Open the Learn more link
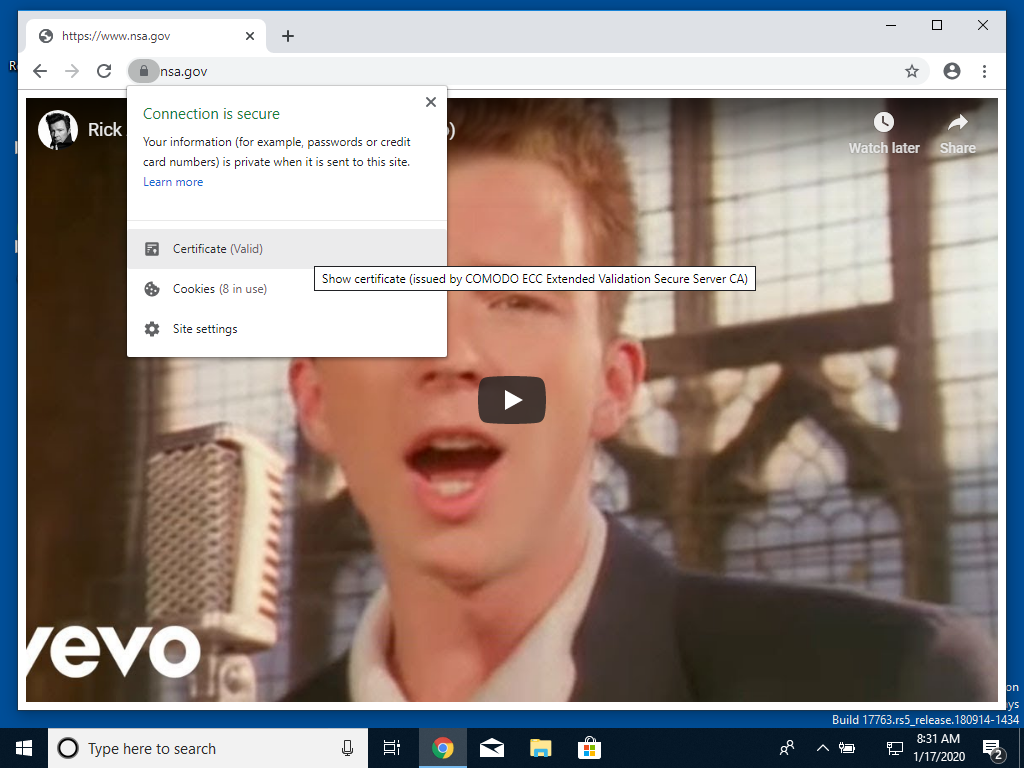Screen dimensions: 1024x768 pyautogui.click(x=172, y=182)
